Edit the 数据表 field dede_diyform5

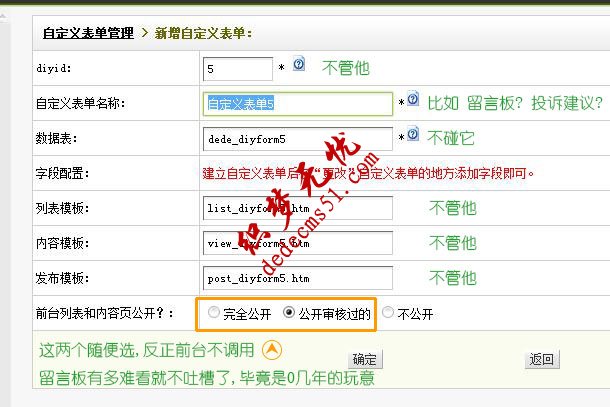tap(298, 139)
